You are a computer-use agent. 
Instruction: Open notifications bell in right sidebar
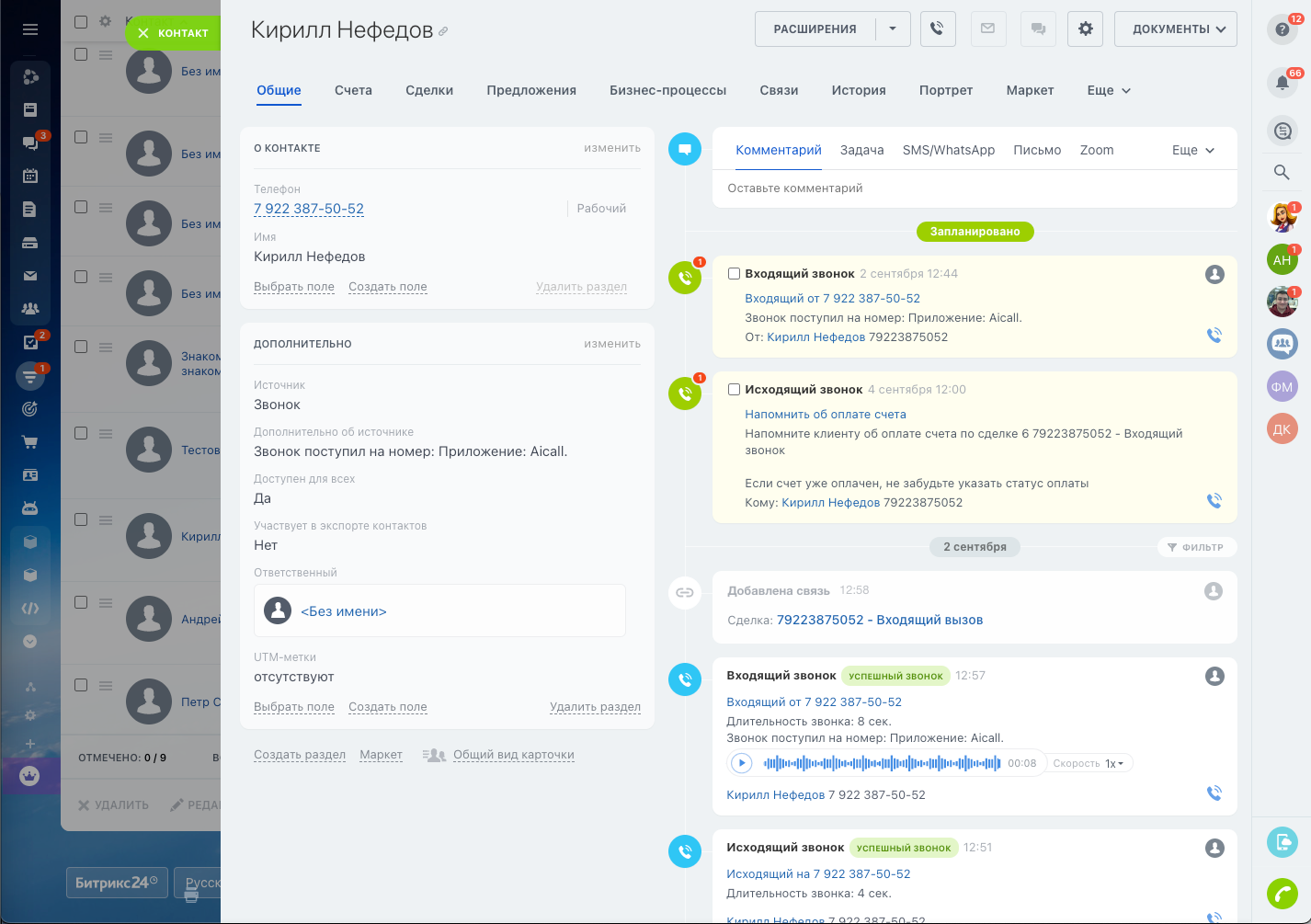[x=1282, y=83]
